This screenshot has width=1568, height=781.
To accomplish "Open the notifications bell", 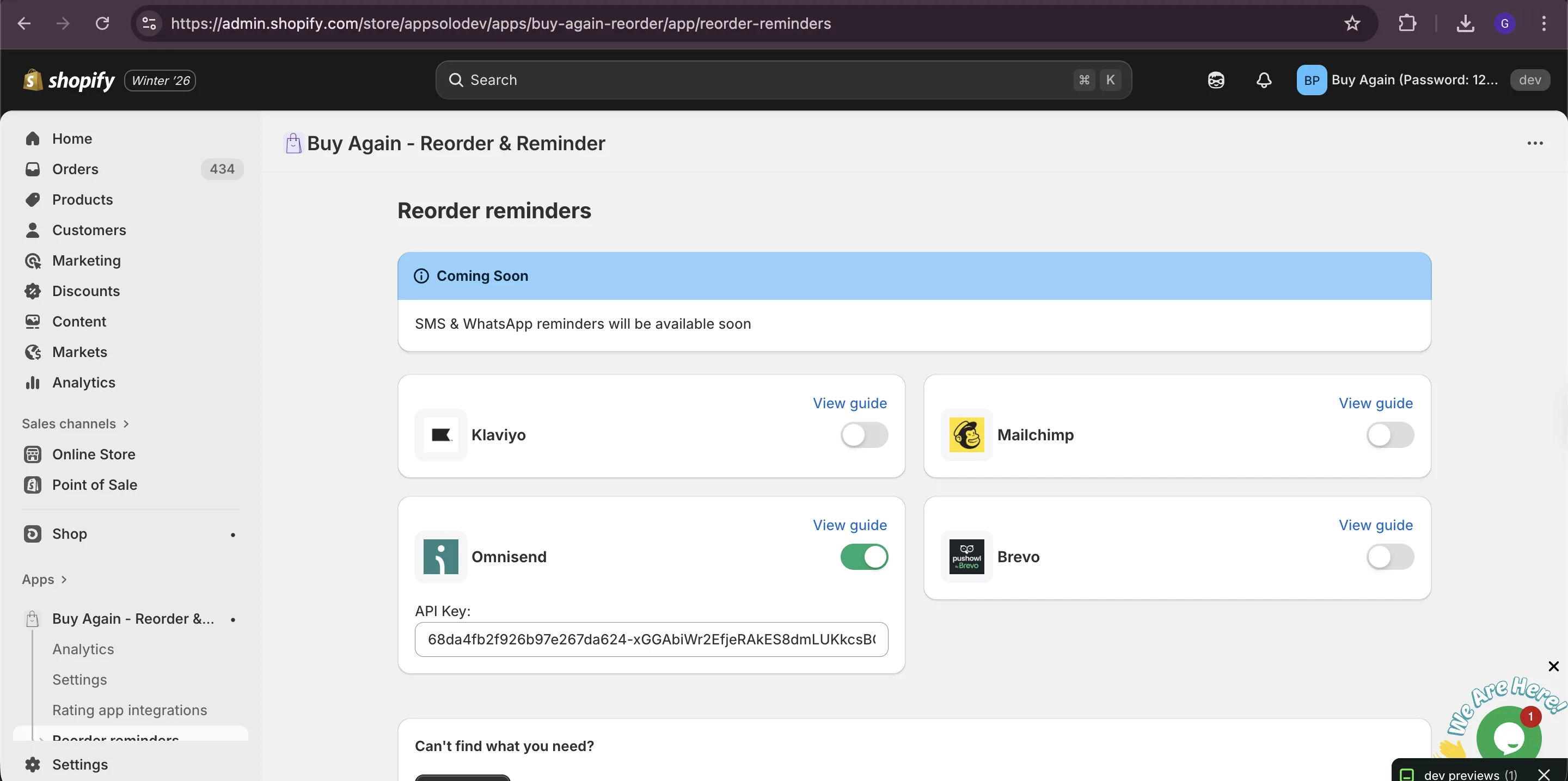I will point(1264,81).
